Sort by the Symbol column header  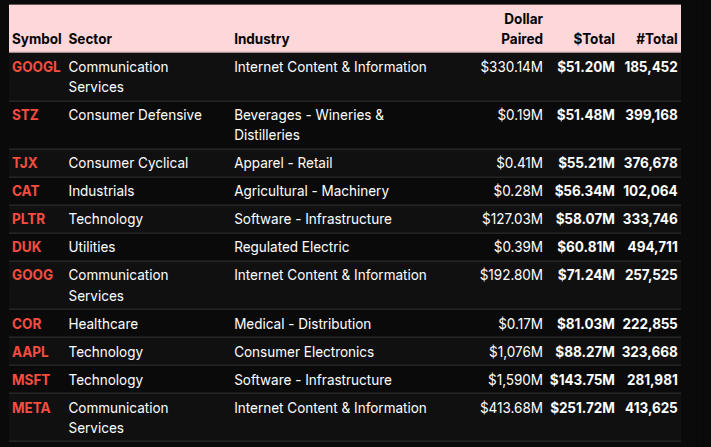[x=36, y=39]
